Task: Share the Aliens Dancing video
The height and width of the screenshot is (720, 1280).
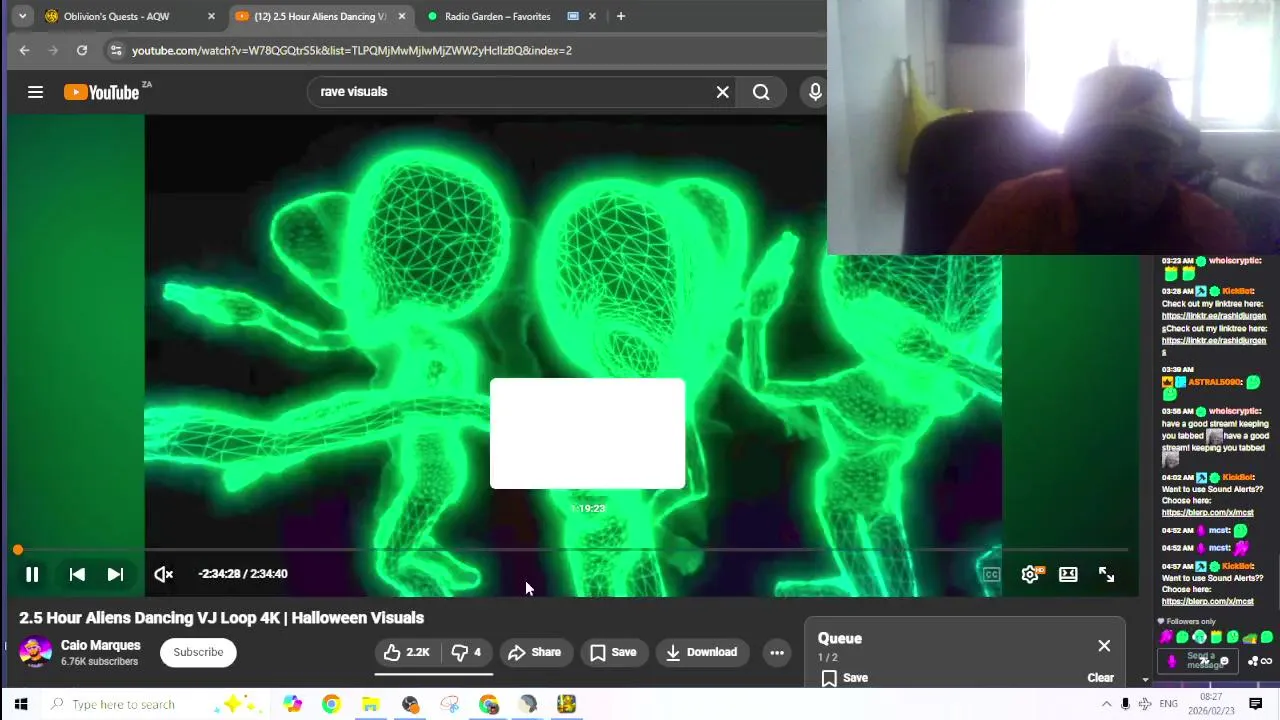Action: [x=535, y=652]
